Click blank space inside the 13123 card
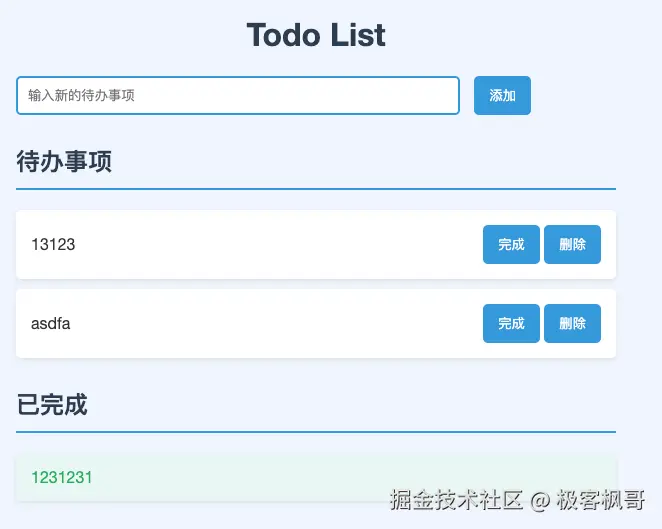Viewport: 662px width, 529px height. click(280, 245)
